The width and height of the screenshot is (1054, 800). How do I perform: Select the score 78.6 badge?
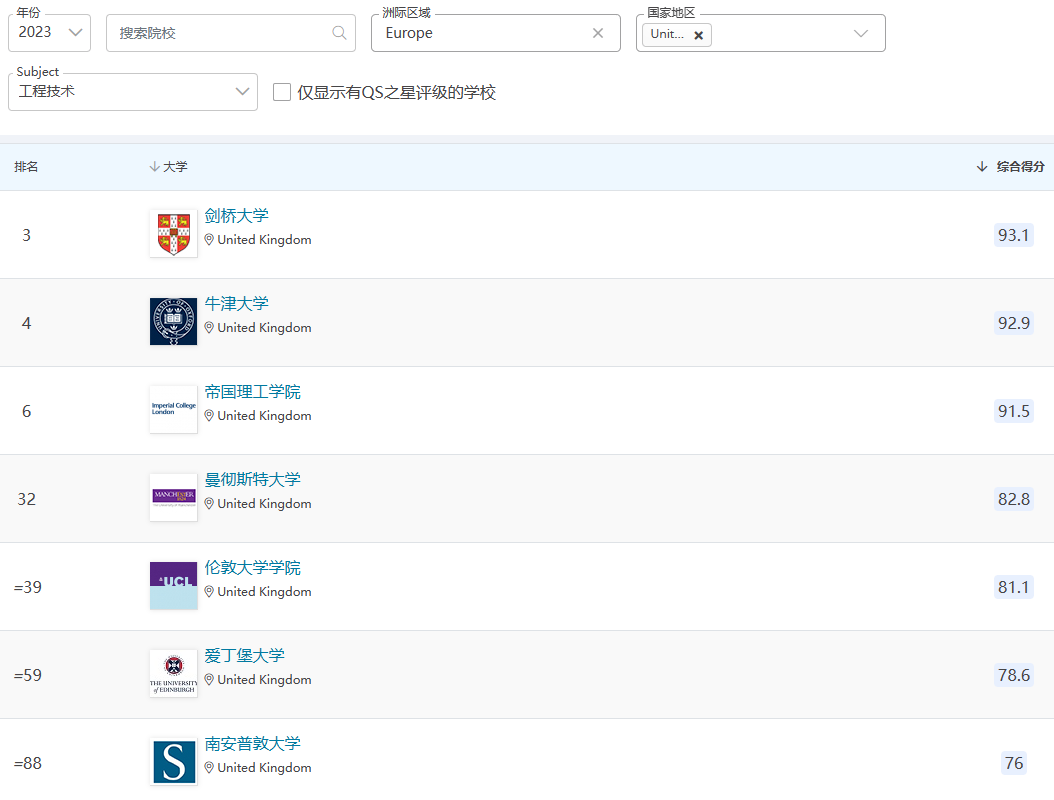[1014, 676]
